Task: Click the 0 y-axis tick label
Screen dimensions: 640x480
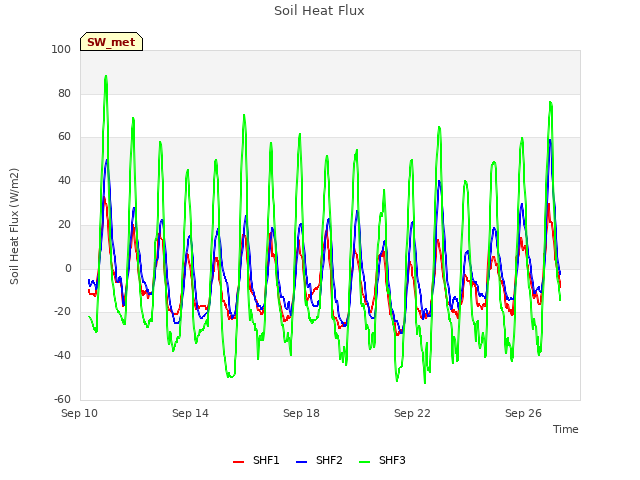Action: (68, 269)
